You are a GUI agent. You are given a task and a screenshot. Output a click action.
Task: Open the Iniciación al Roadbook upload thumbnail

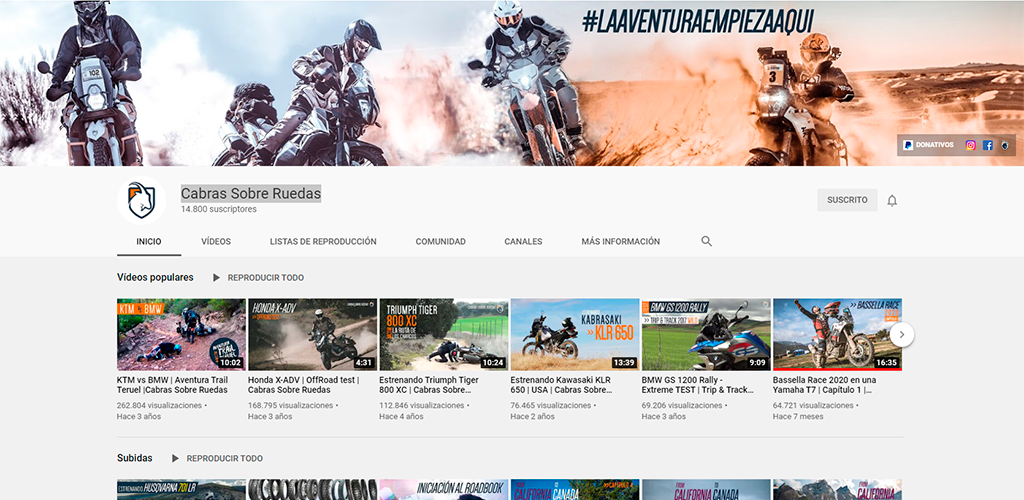tap(444, 490)
